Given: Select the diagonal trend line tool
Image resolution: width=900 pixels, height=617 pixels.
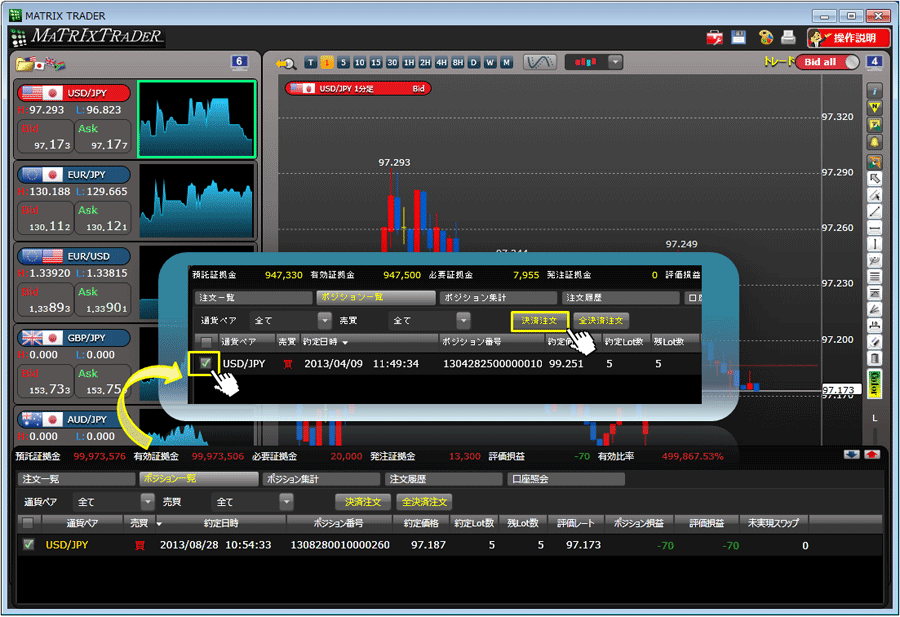Looking at the screenshot, I should tap(874, 212).
